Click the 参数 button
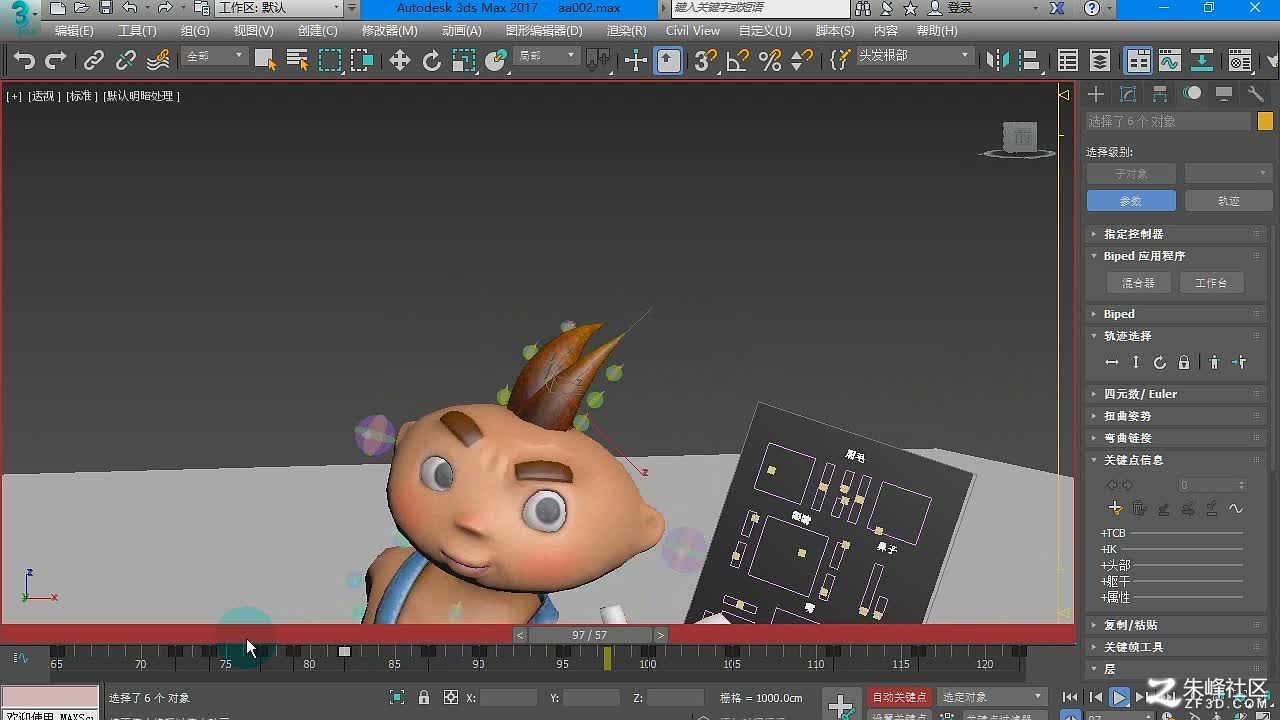 (x=1131, y=201)
